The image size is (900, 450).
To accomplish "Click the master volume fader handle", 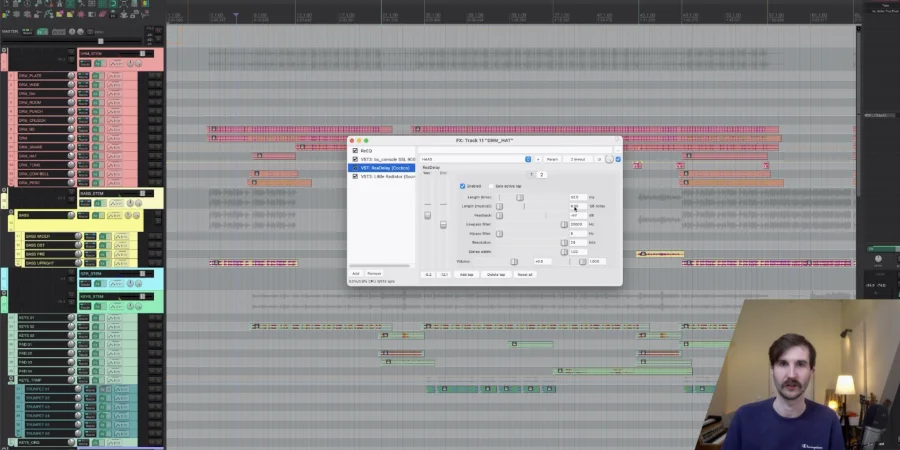I will pyautogui.click(x=100, y=41).
